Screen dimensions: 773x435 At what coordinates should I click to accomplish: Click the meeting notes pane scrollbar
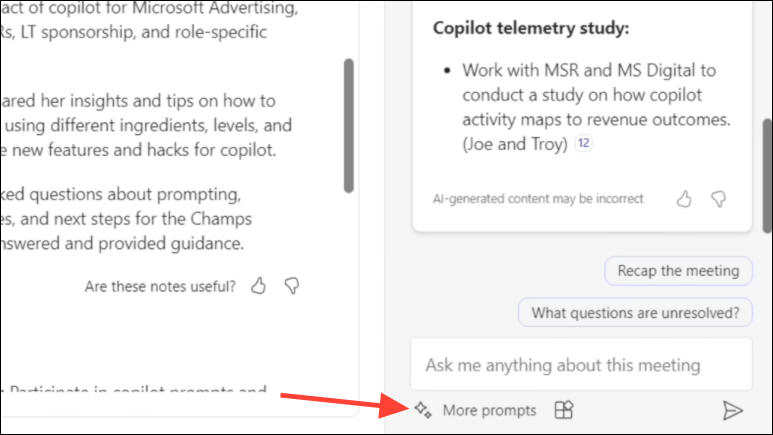[349, 126]
